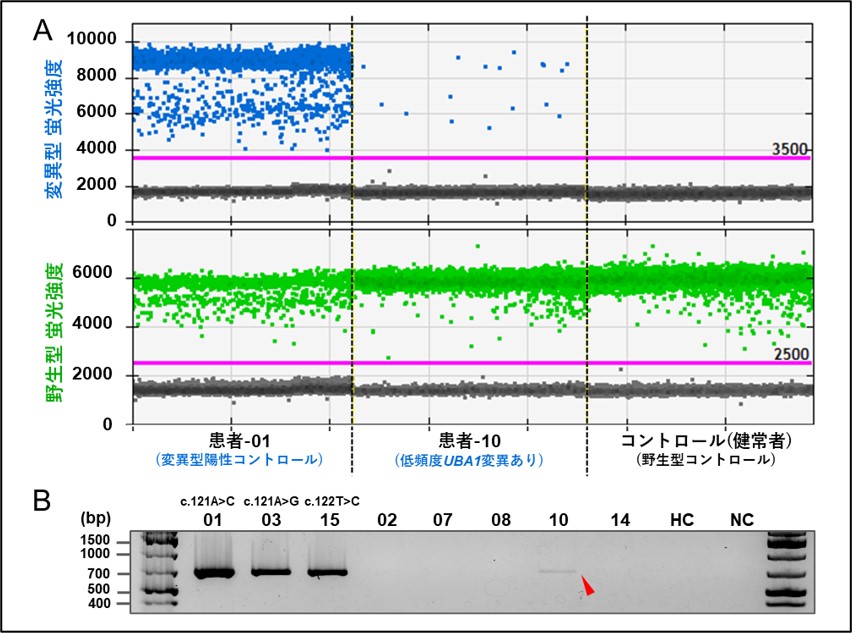Click the 患者-01 sample label
This screenshot has height=633, width=852.
point(238,441)
